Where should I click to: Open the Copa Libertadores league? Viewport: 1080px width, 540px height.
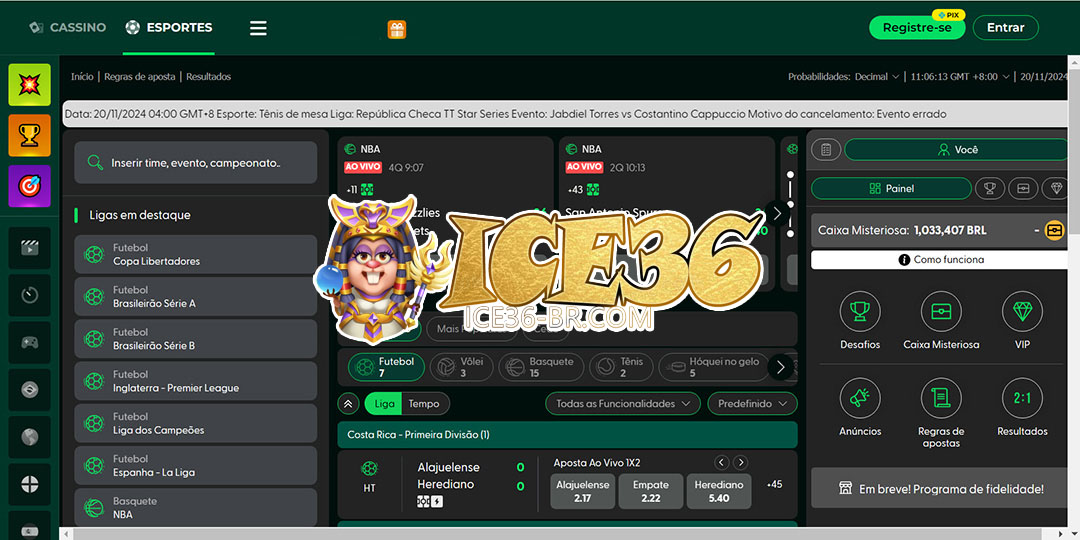[196, 255]
